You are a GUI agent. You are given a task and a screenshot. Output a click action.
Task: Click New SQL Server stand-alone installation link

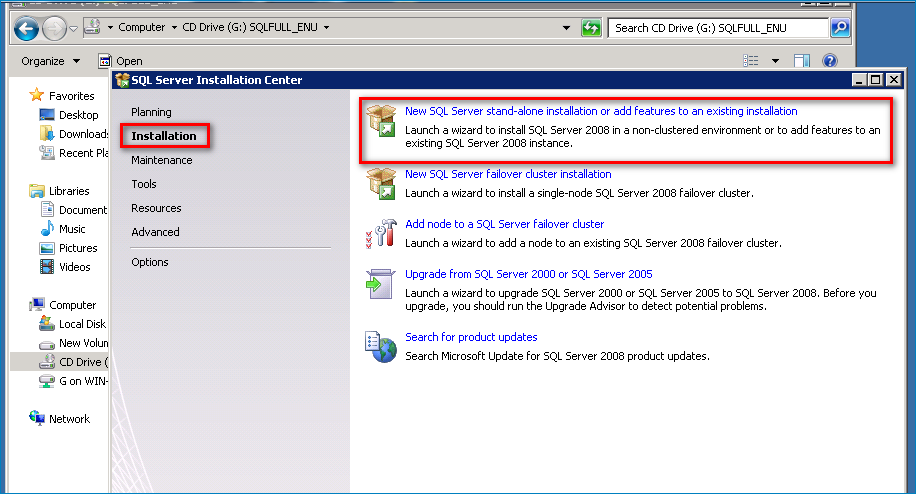point(601,111)
